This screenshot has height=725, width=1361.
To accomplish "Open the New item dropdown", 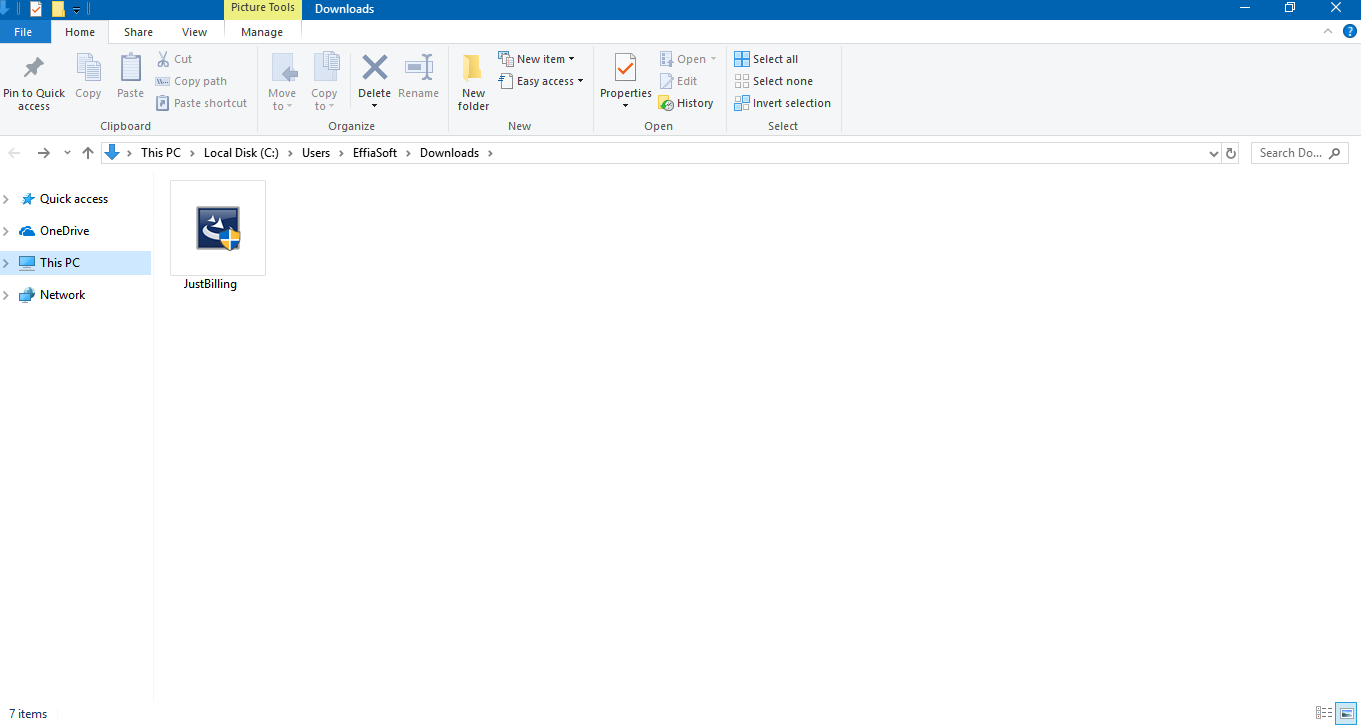I will click(537, 59).
